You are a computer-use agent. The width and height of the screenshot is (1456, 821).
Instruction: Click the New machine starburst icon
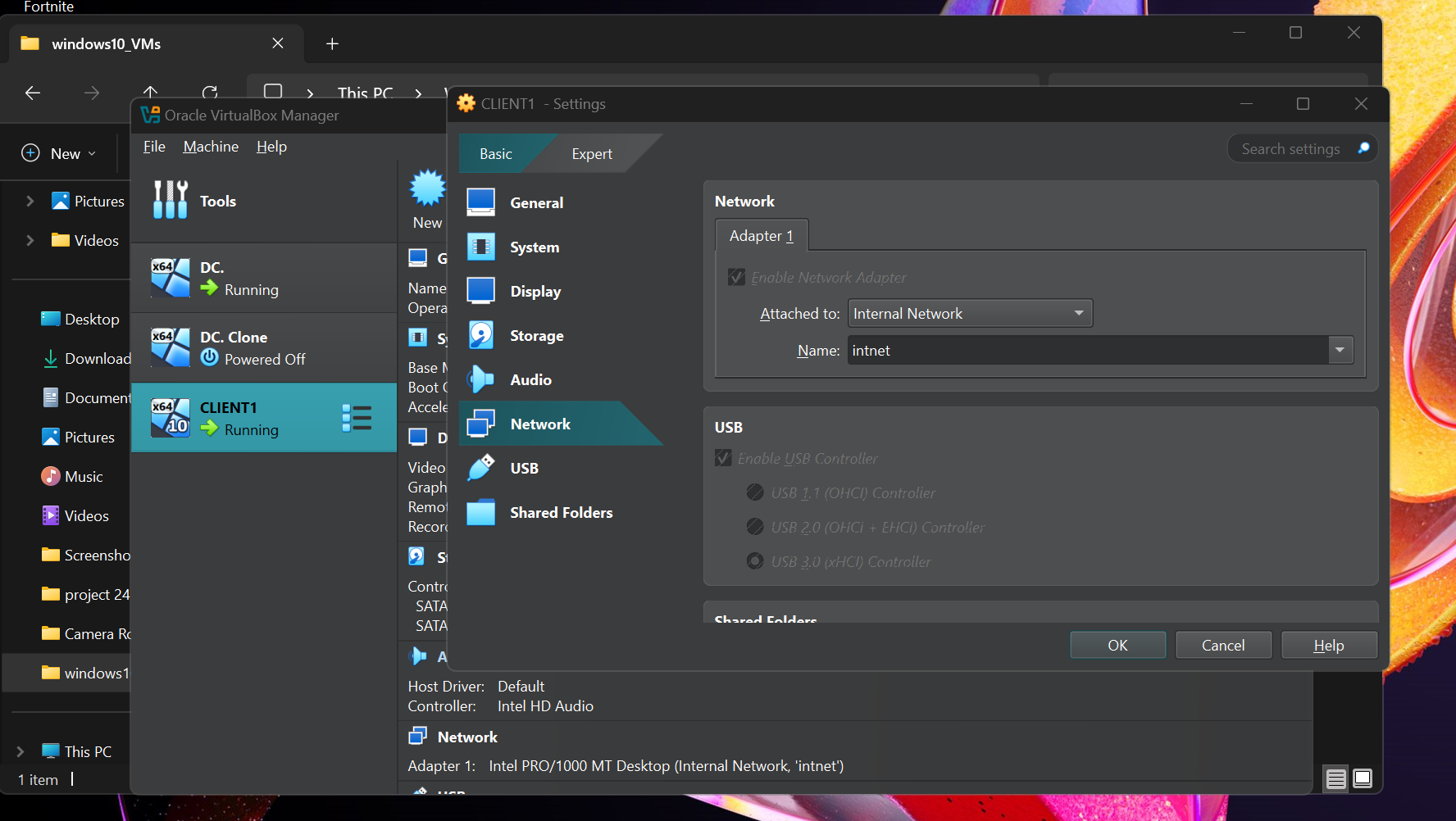(428, 188)
